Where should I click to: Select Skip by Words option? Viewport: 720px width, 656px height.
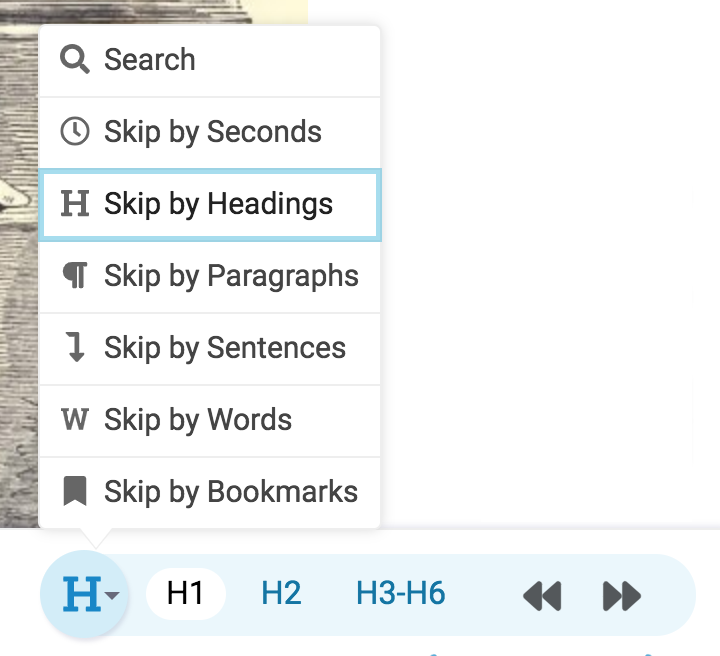pyautogui.click(x=210, y=421)
